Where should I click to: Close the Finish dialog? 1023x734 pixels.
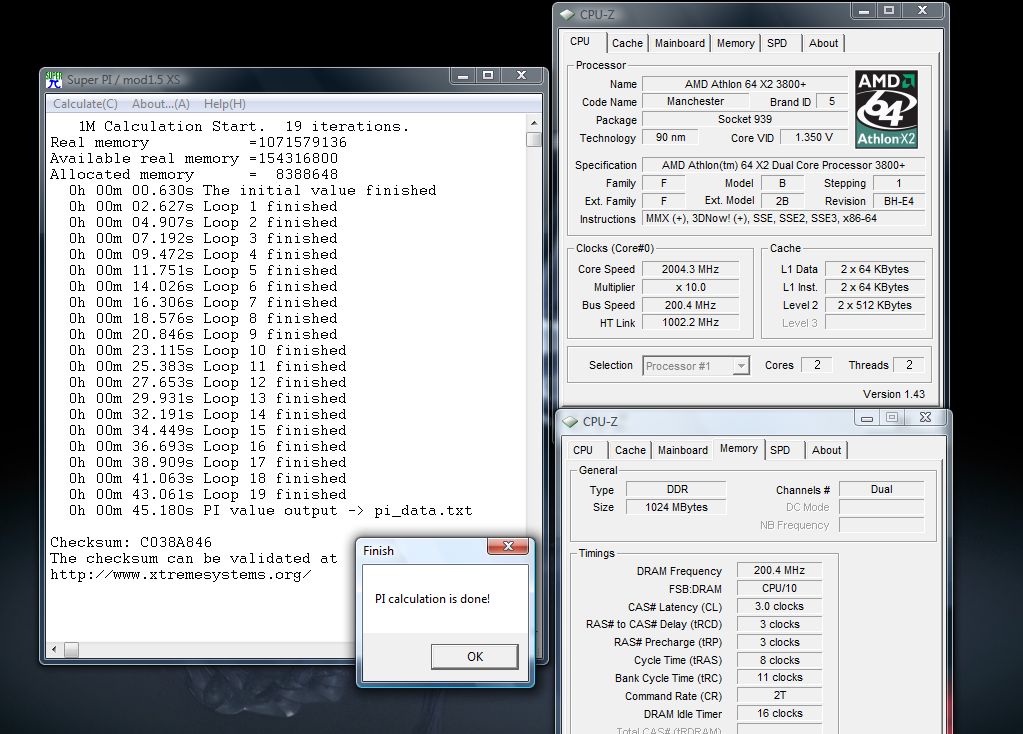coord(509,546)
